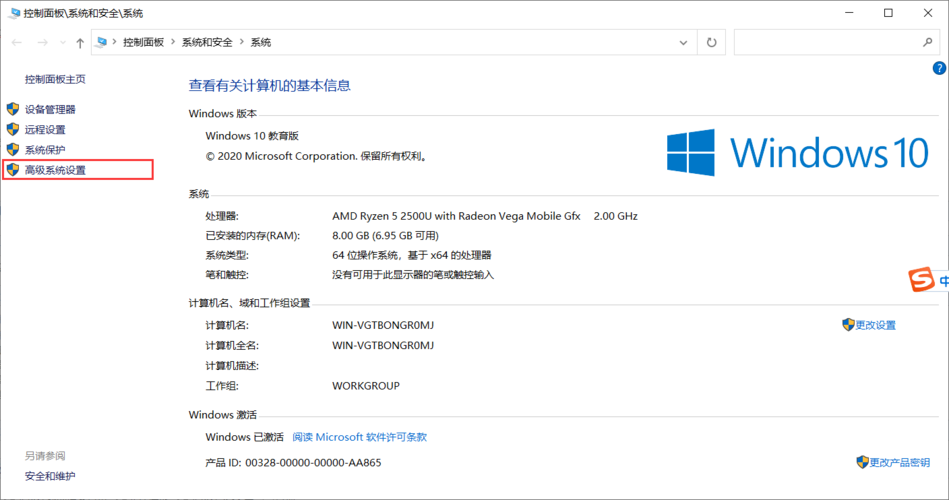The height and width of the screenshot is (500, 949).
Task: Close the System window
Action: coord(927,13)
